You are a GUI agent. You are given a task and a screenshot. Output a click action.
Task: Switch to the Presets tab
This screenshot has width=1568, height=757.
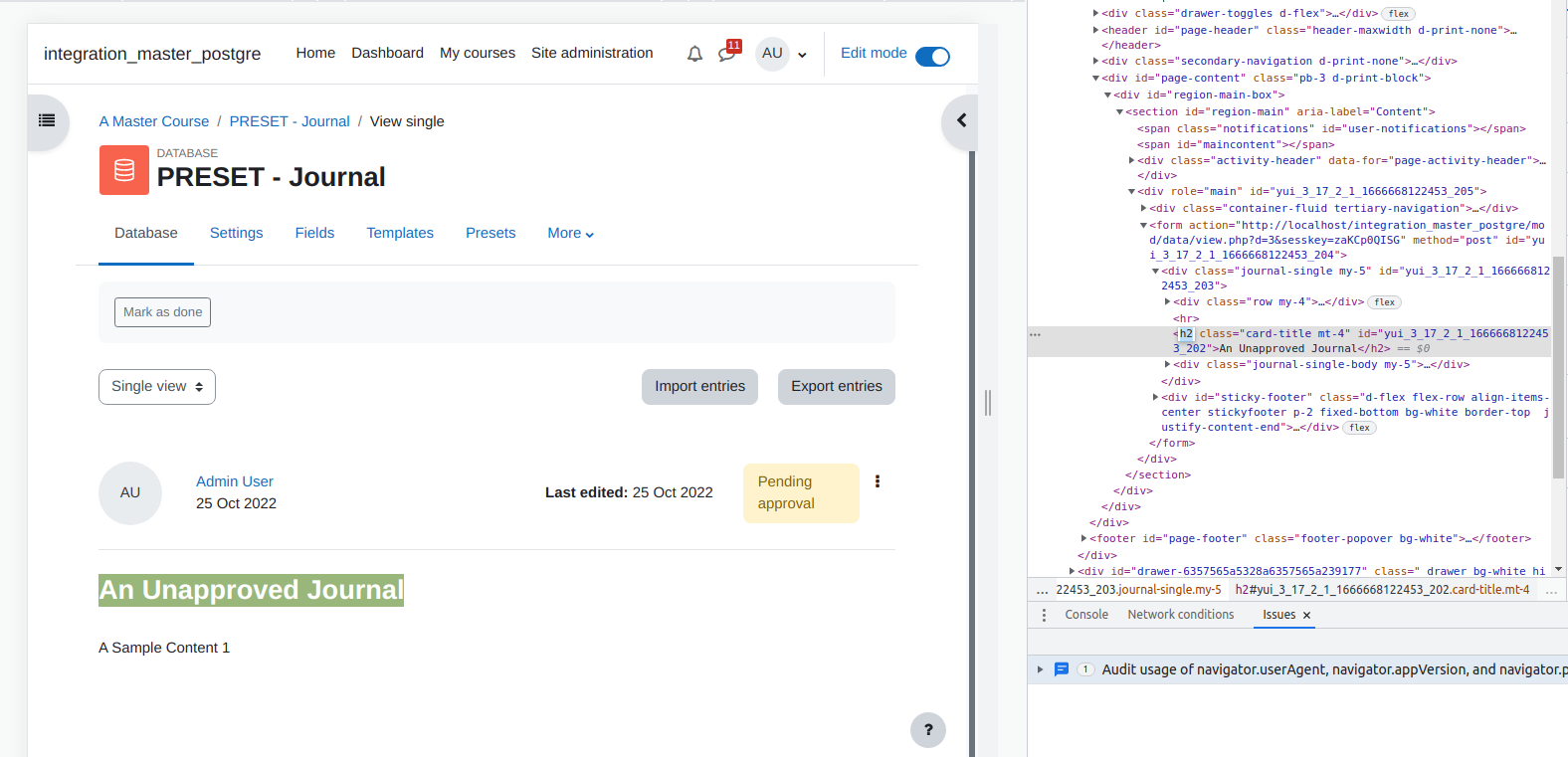(x=490, y=233)
